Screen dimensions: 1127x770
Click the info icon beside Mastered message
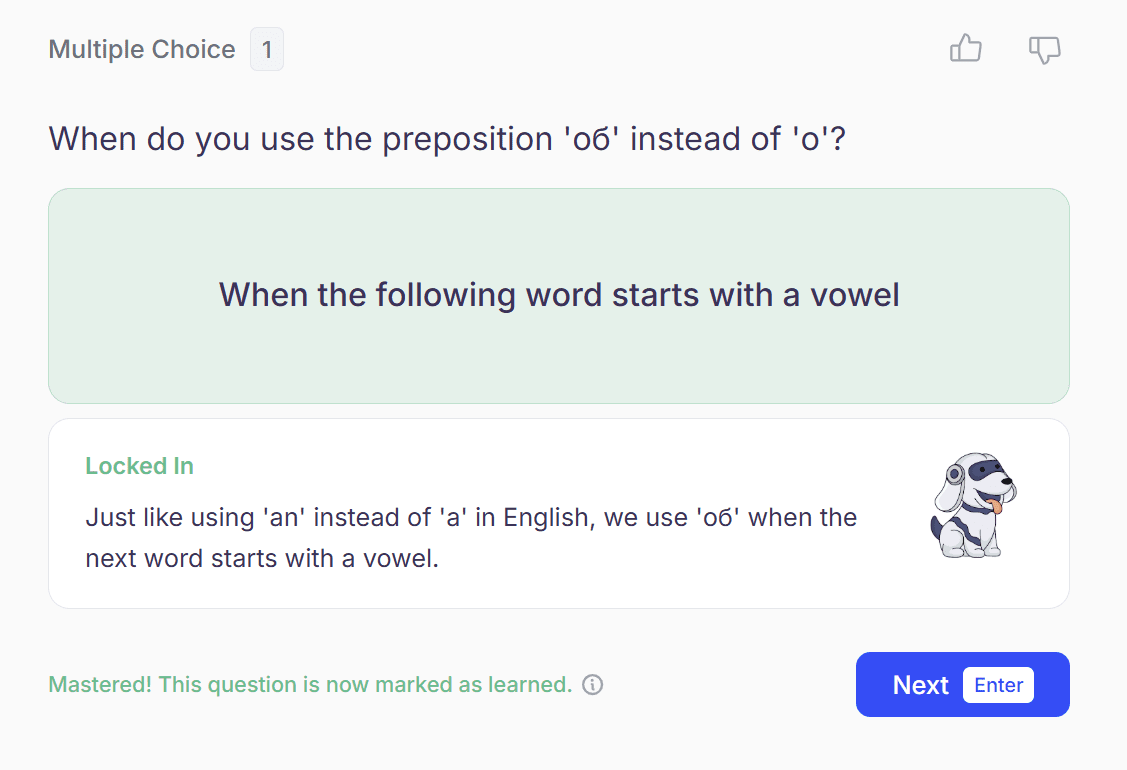[x=593, y=685]
